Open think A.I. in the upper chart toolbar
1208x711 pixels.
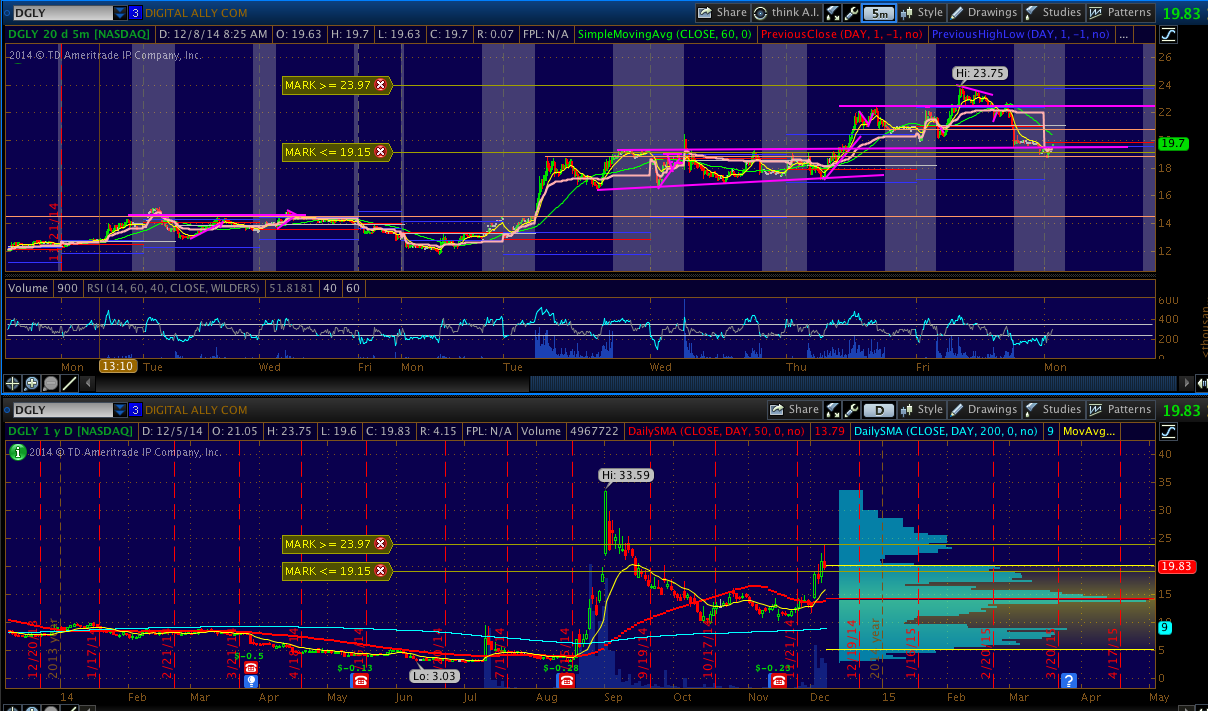click(787, 13)
